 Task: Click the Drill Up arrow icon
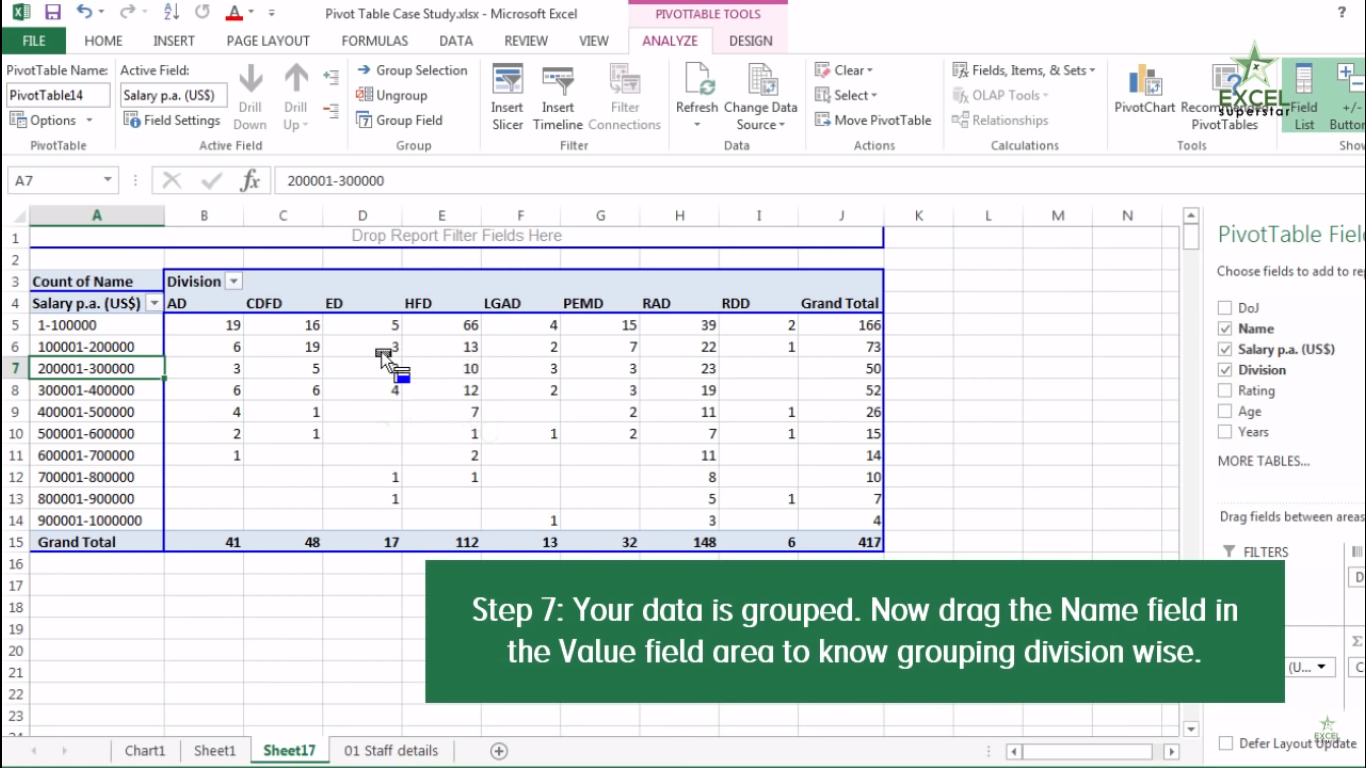(296, 79)
